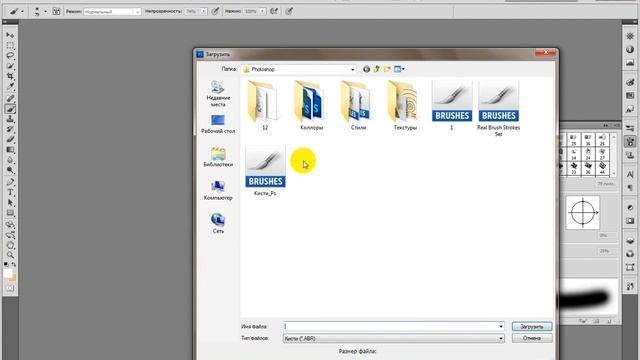Screen dimensions: 640x360
Task: Create a new folder in the dialog
Action: pos(387,69)
